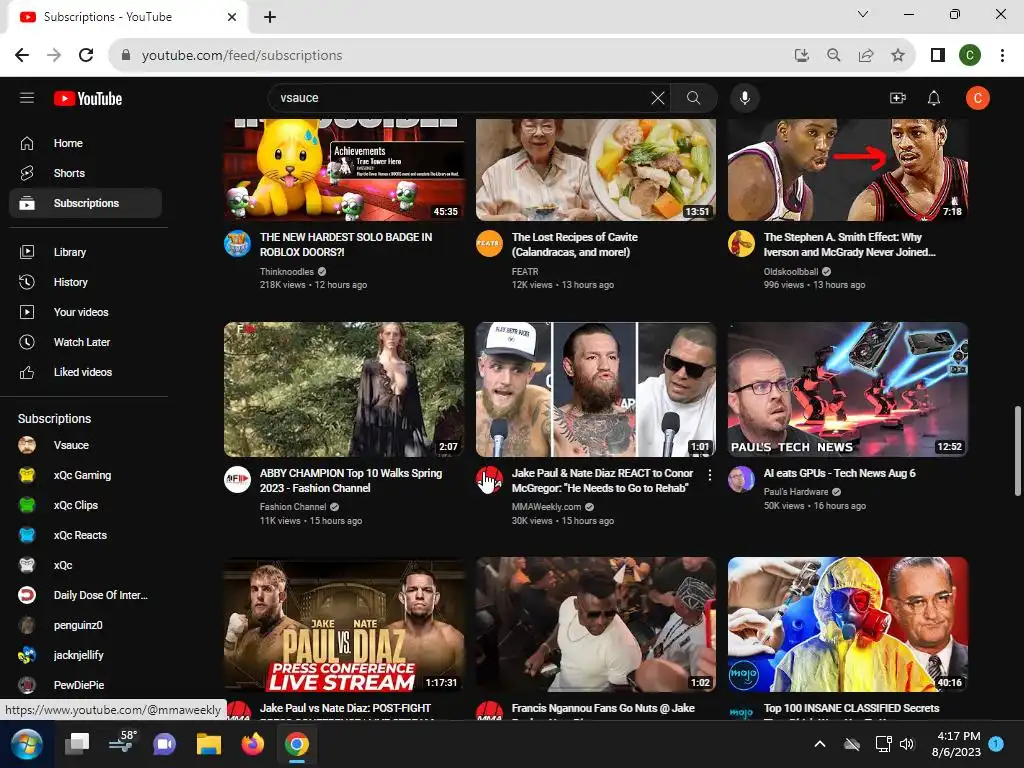Open the YouTube hamburger guide menu

tap(27, 98)
